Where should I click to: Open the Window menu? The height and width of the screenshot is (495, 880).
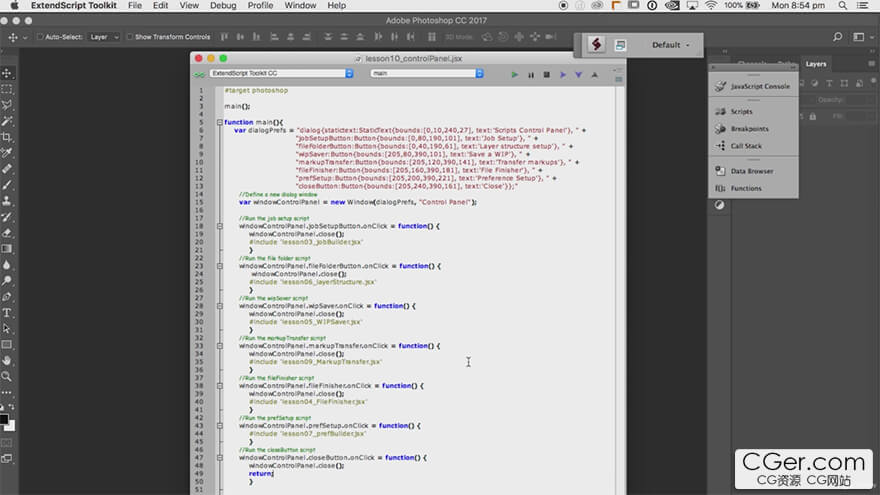click(300, 6)
